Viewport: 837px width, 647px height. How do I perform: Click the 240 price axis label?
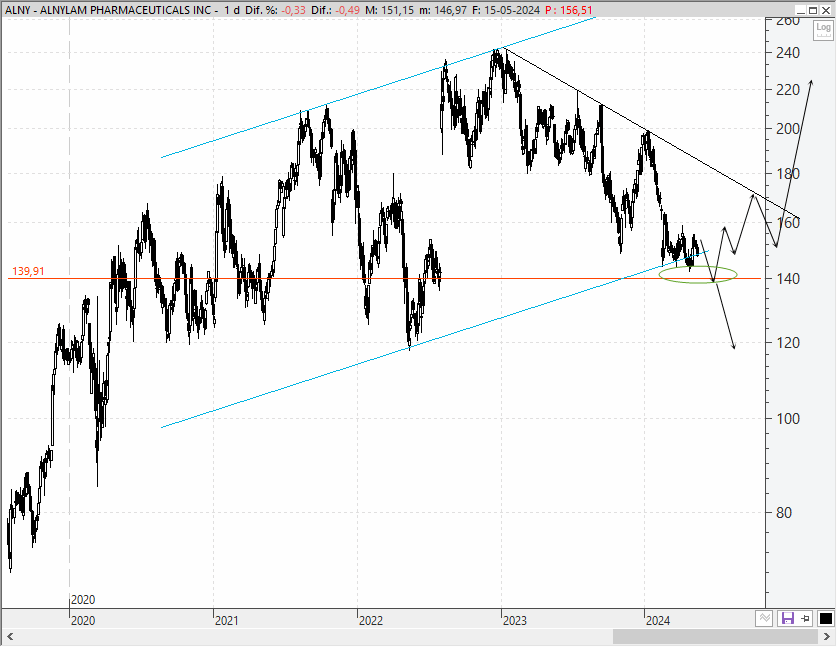coord(787,52)
